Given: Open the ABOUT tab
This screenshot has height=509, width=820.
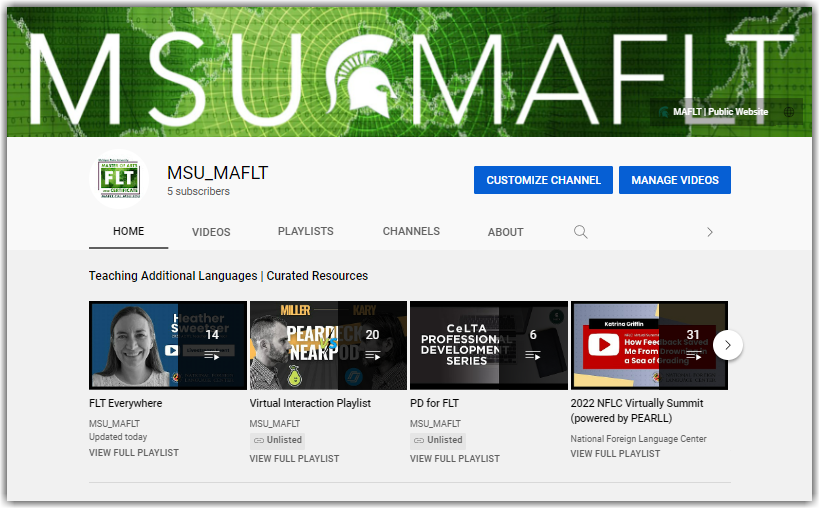Looking at the screenshot, I should (x=505, y=232).
